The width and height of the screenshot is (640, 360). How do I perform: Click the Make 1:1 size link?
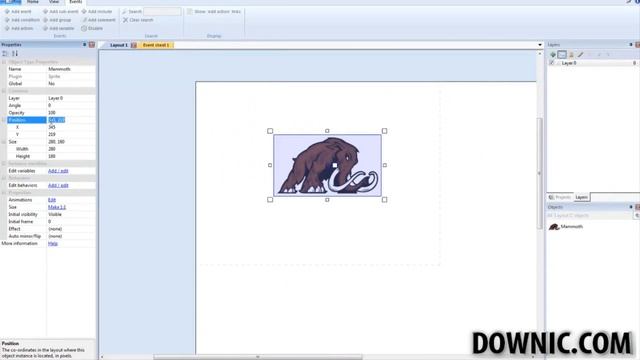click(57, 207)
